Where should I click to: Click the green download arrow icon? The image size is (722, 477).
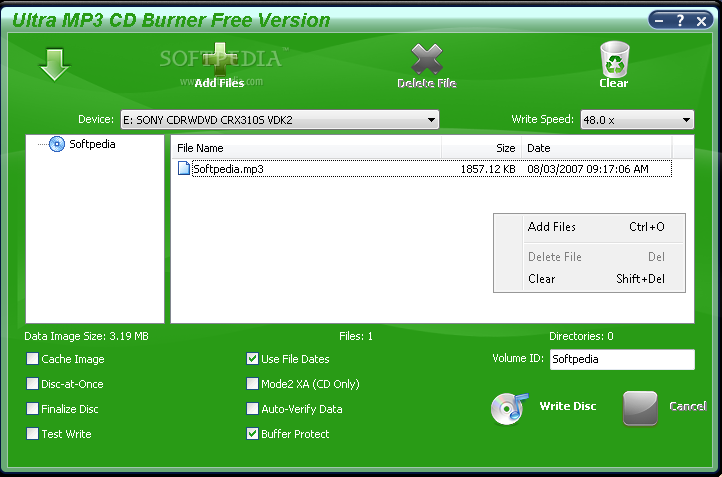[54, 64]
